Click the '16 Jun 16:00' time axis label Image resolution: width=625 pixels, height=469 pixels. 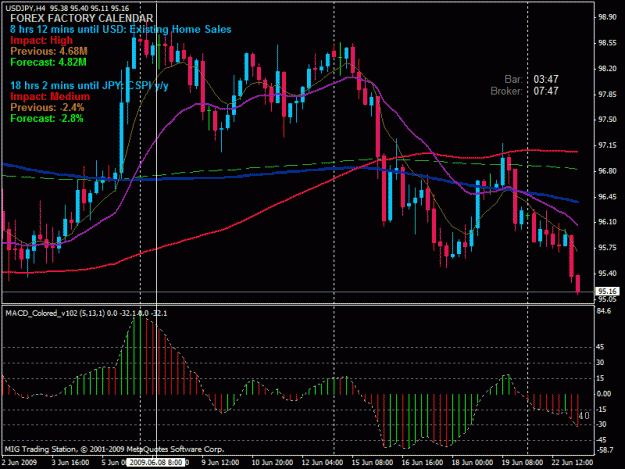pyautogui.click(x=422, y=463)
